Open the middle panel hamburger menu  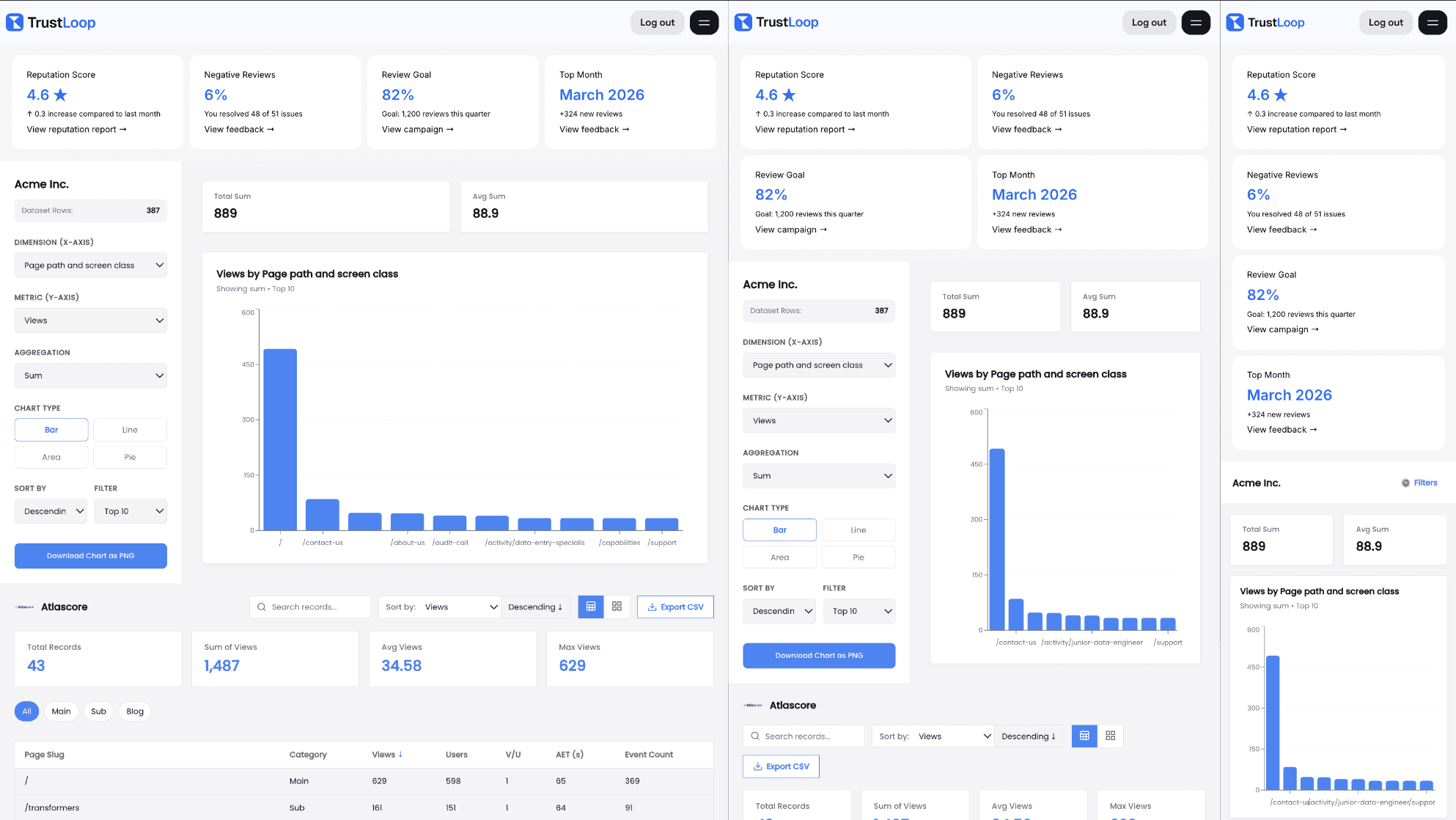pyautogui.click(x=1196, y=23)
